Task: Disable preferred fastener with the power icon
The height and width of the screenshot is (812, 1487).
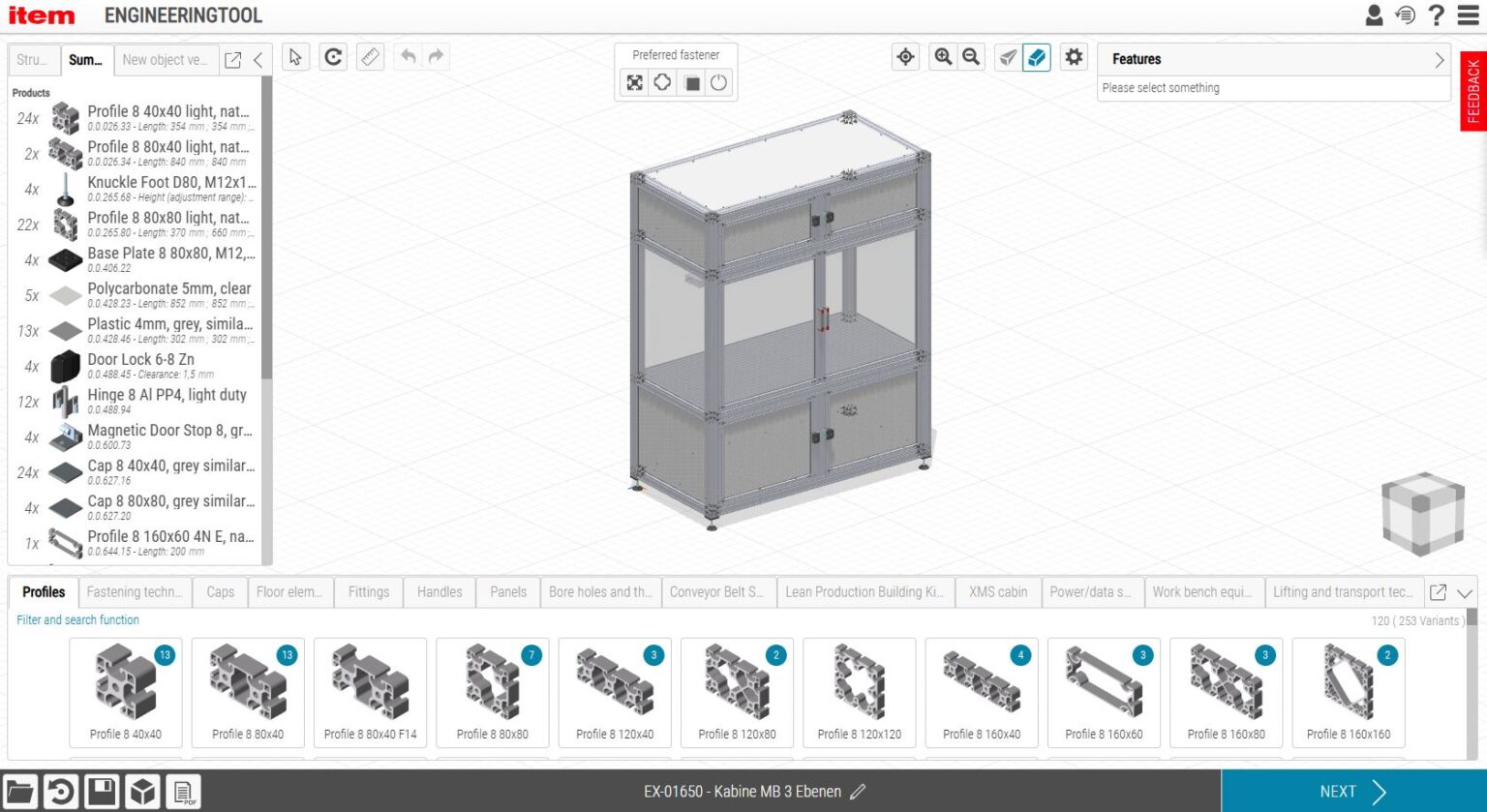Action: point(717,83)
